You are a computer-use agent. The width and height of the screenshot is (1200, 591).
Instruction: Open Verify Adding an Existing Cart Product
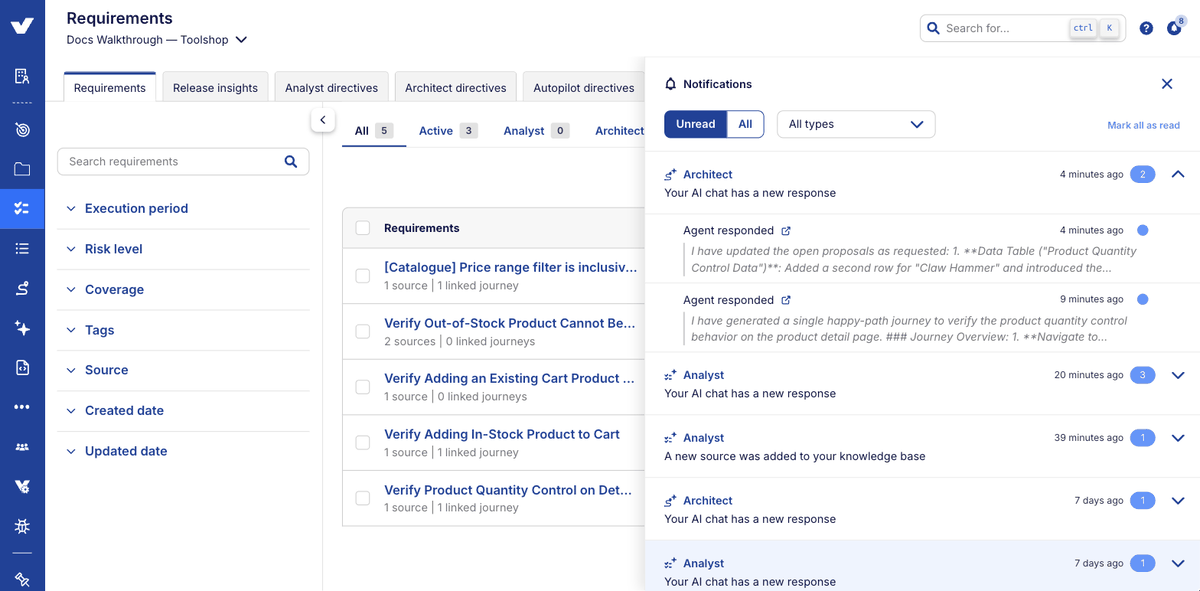tap(509, 378)
